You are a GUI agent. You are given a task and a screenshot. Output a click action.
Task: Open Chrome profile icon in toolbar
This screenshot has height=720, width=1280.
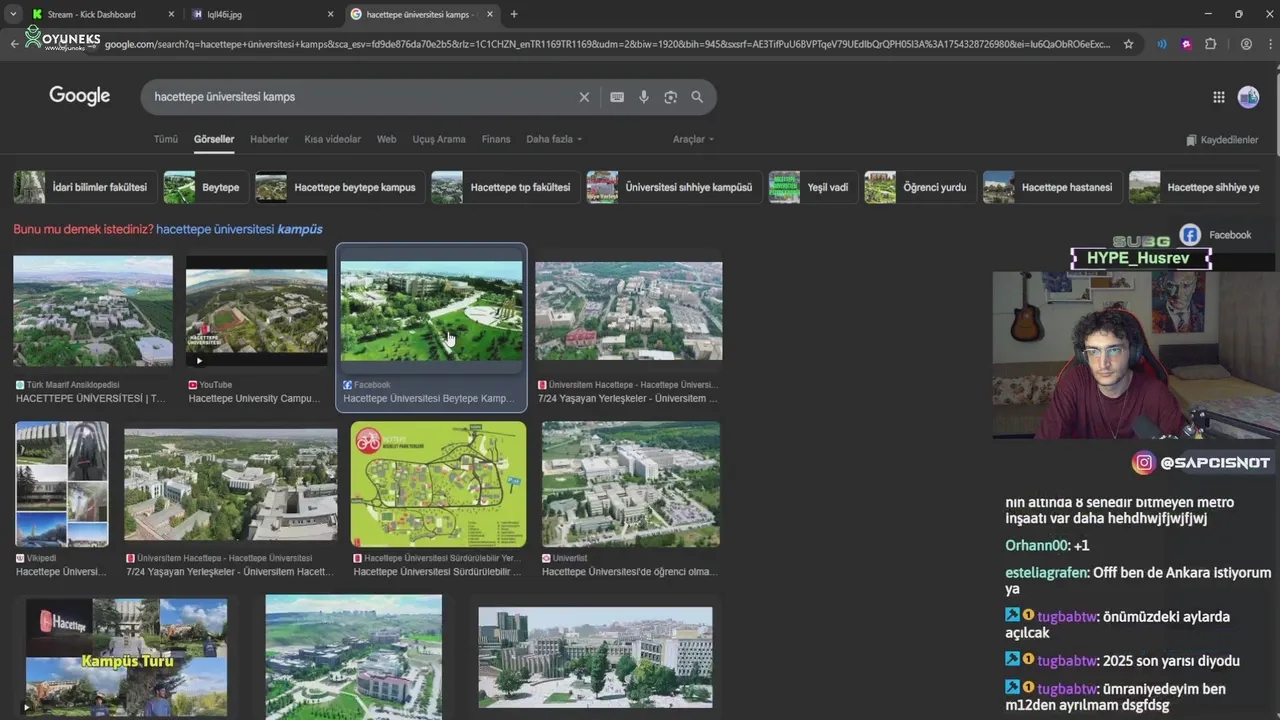1246,44
